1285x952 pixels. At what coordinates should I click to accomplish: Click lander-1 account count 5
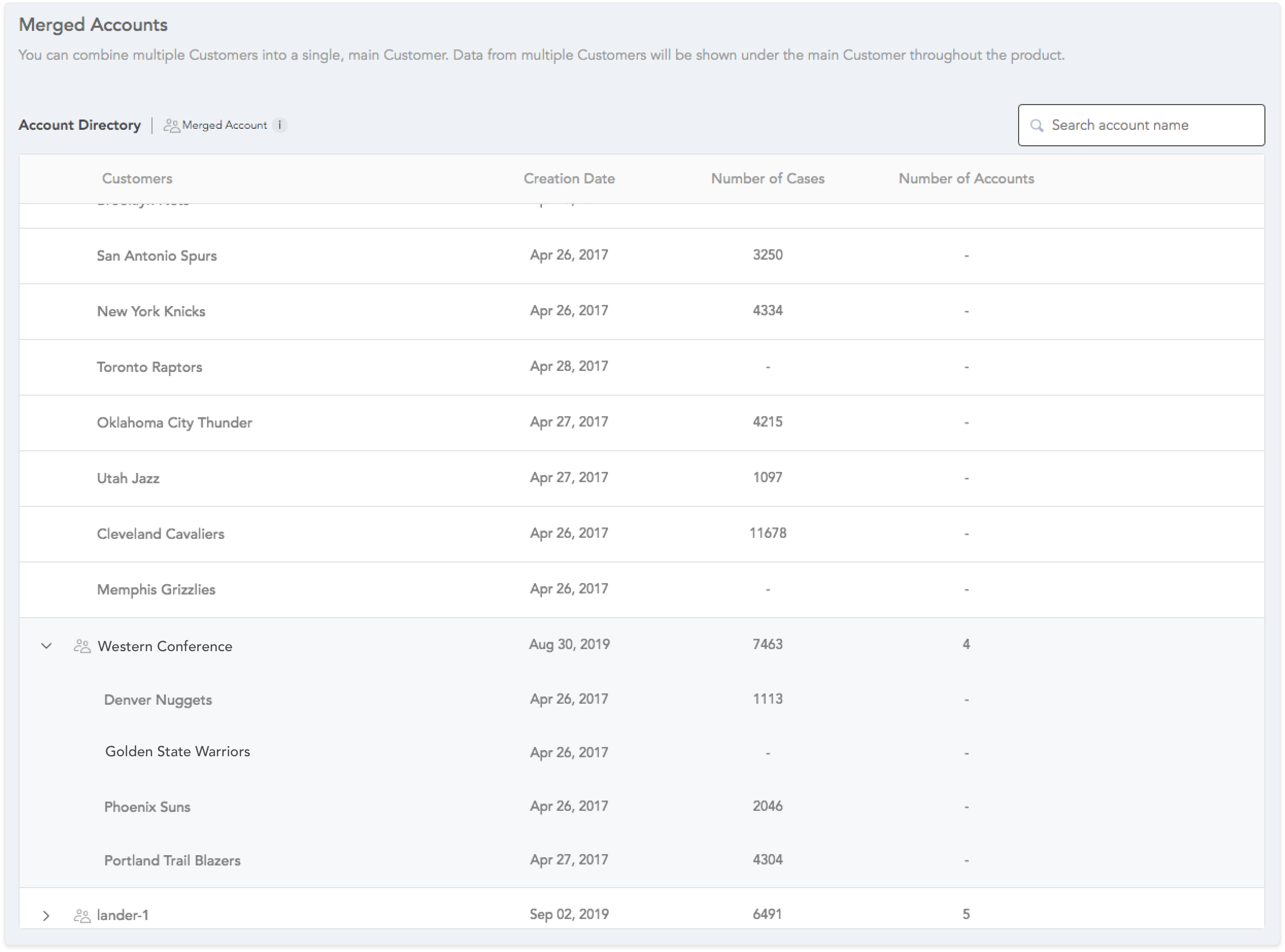point(967,914)
